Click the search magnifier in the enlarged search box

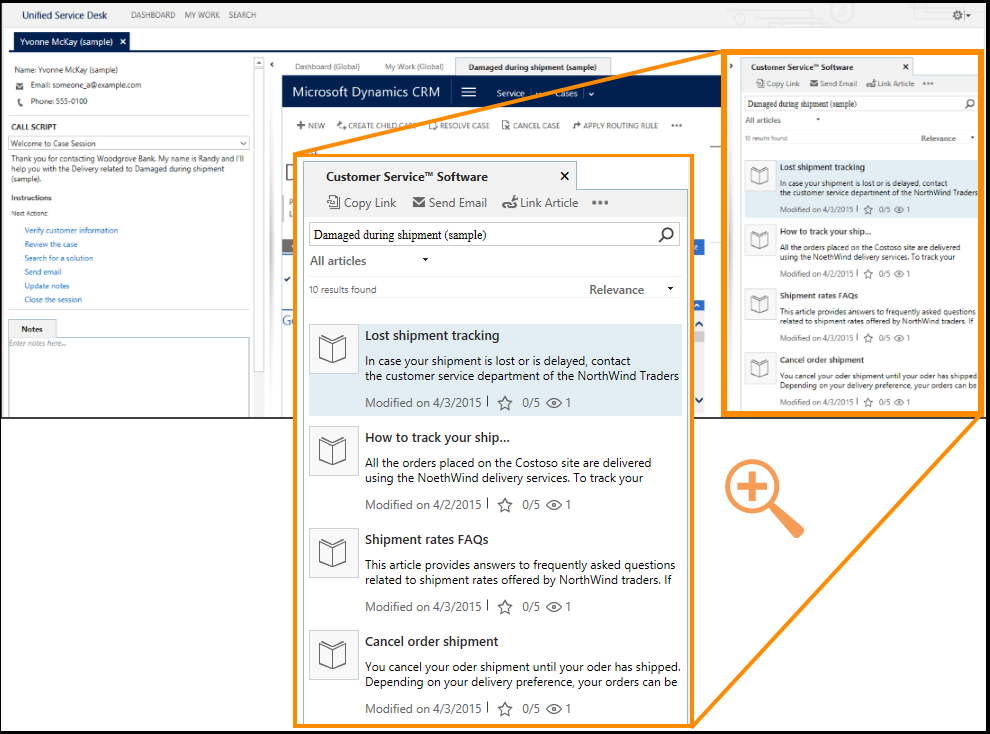click(666, 235)
